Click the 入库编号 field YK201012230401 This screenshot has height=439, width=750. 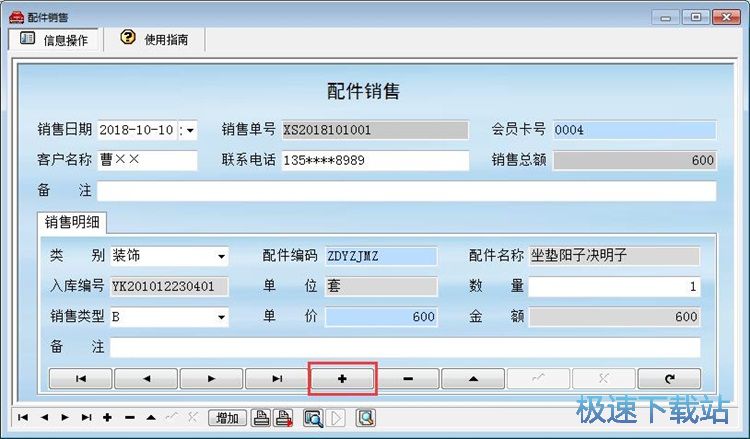[x=169, y=286]
